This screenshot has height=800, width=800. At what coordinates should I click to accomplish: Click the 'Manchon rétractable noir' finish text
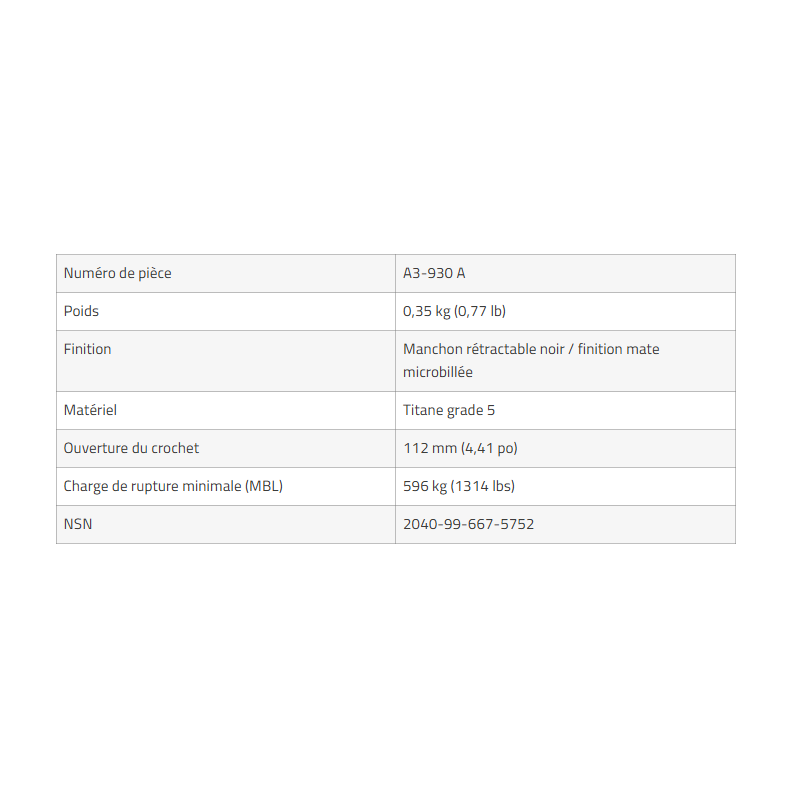tap(482, 349)
